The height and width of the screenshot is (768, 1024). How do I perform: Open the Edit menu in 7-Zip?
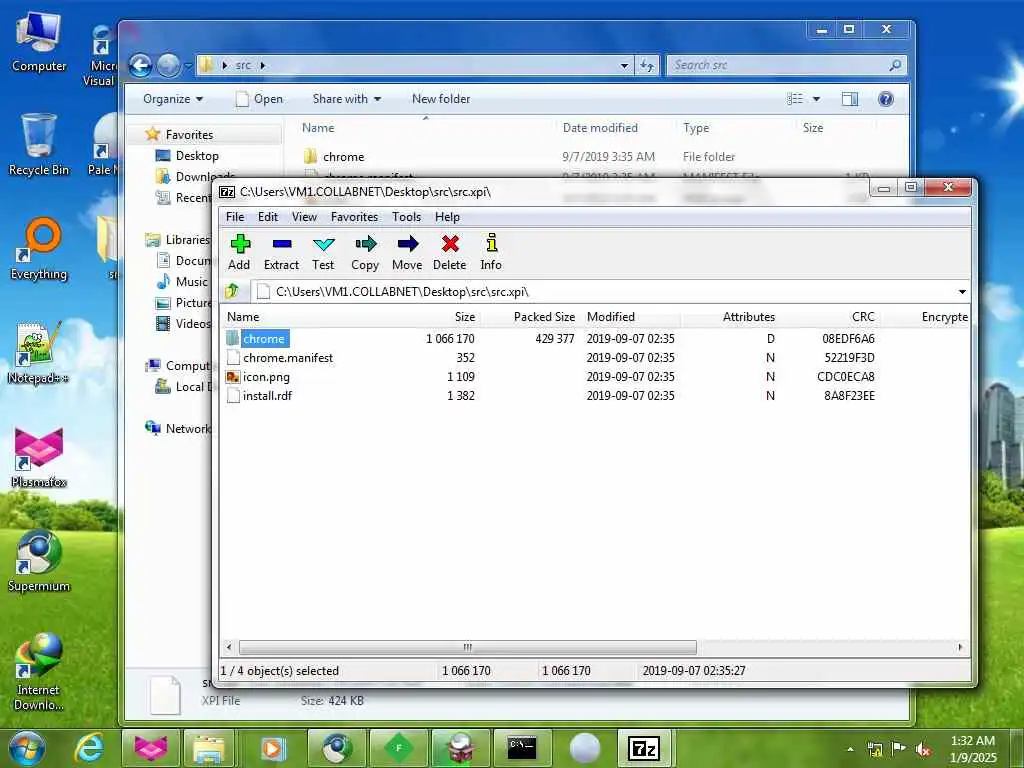click(x=268, y=217)
